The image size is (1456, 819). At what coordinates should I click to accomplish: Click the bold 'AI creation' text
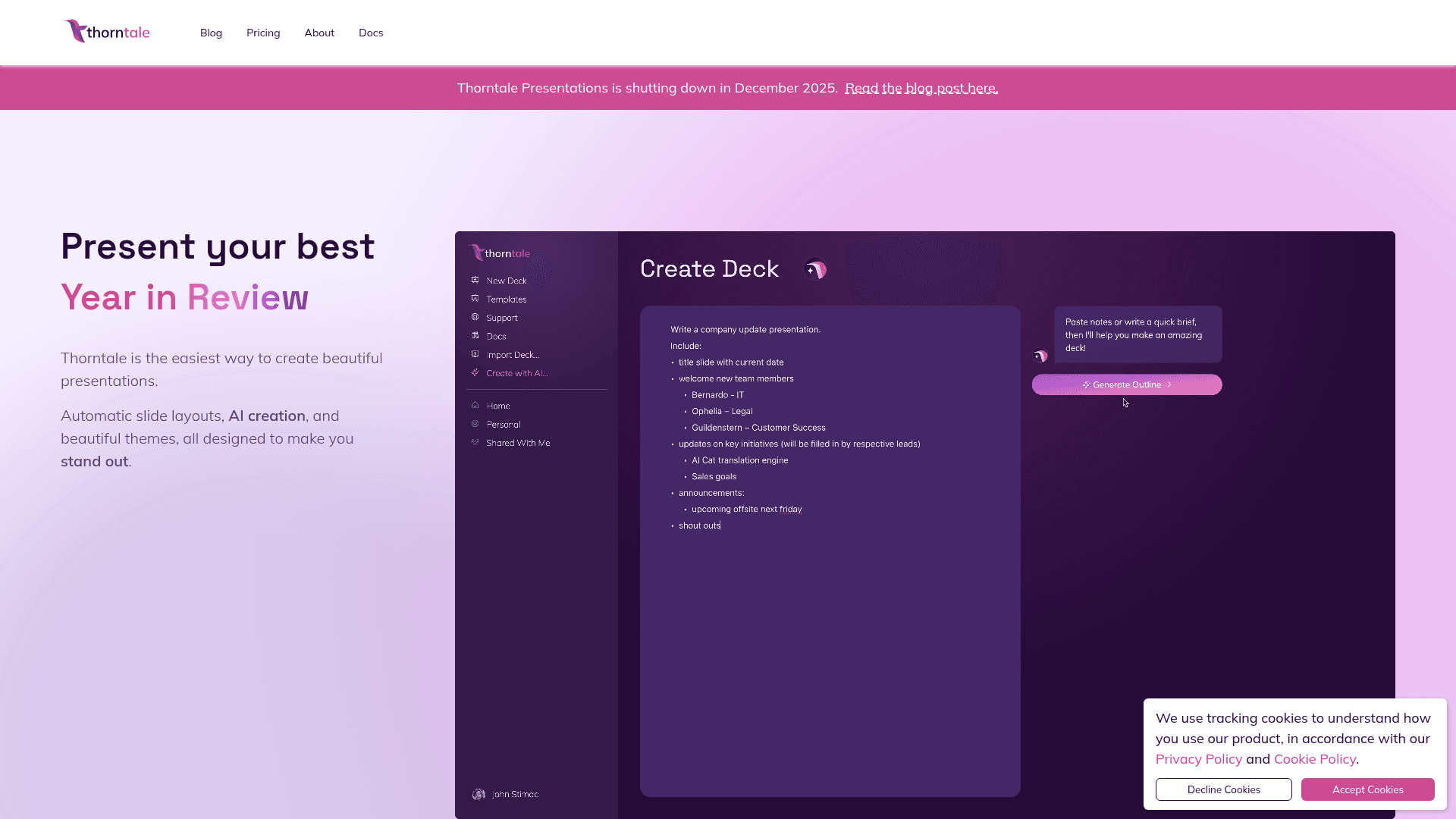pyautogui.click(x=267, y=416)
